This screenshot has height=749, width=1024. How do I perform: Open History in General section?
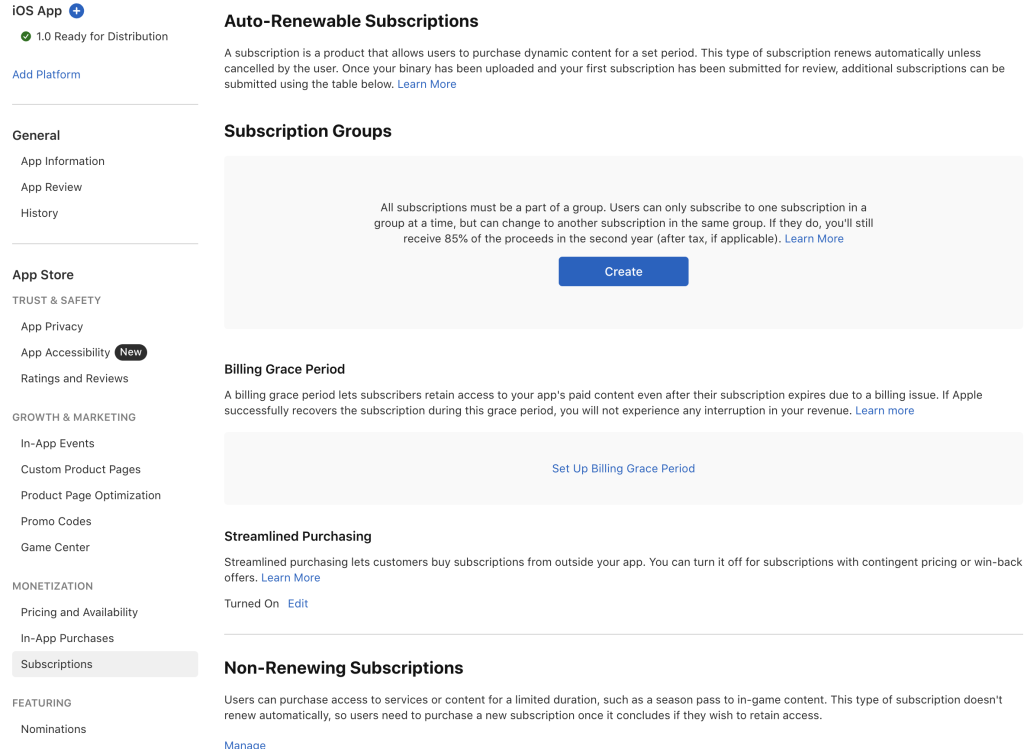[39, 214]
